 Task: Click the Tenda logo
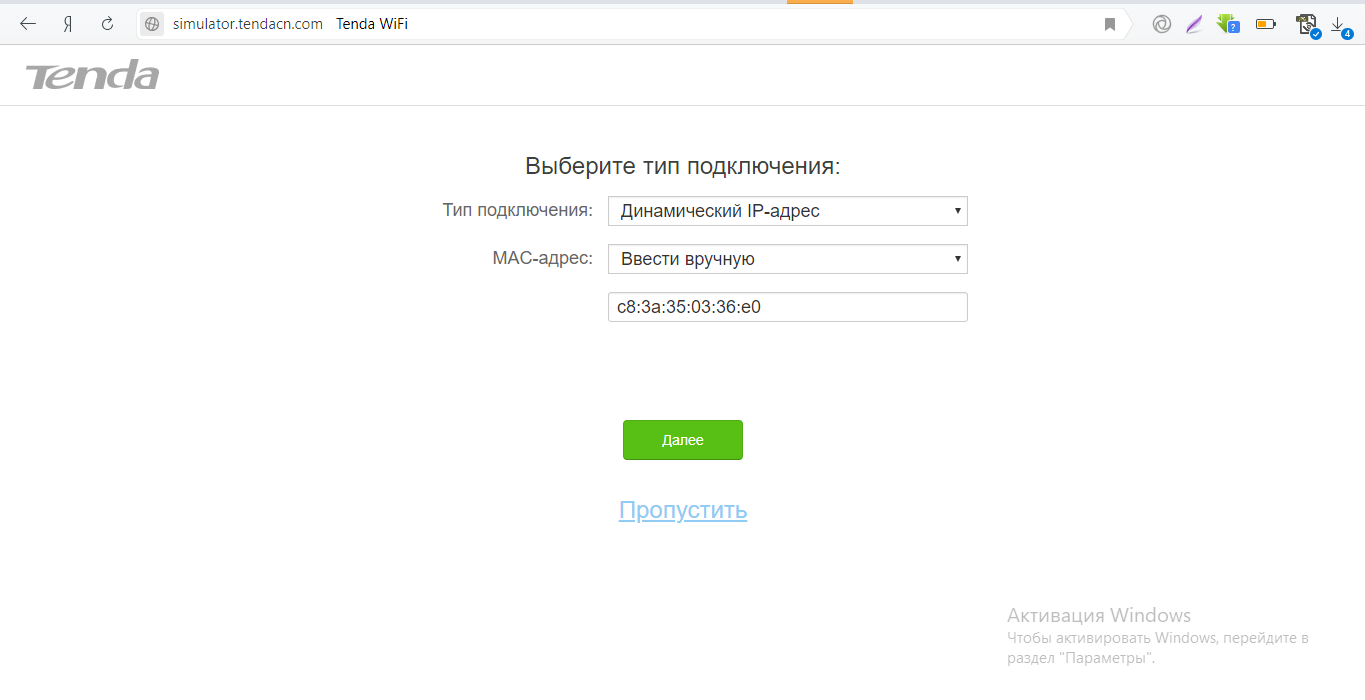point(92,76)
